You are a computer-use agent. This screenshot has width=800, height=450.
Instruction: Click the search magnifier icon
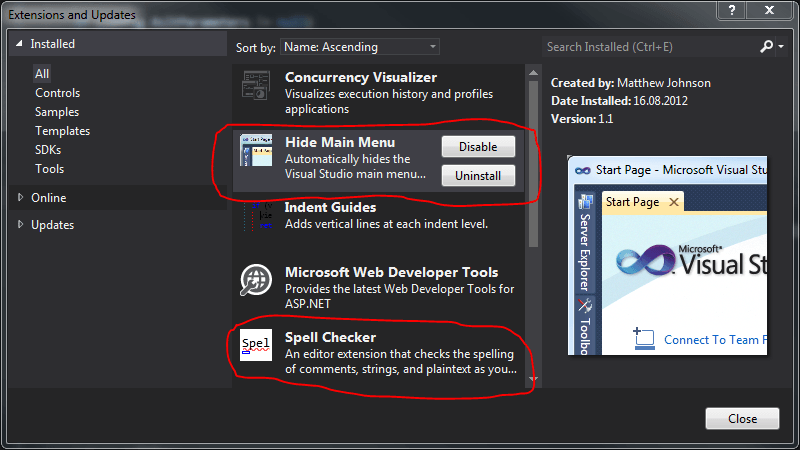(766, 46)
